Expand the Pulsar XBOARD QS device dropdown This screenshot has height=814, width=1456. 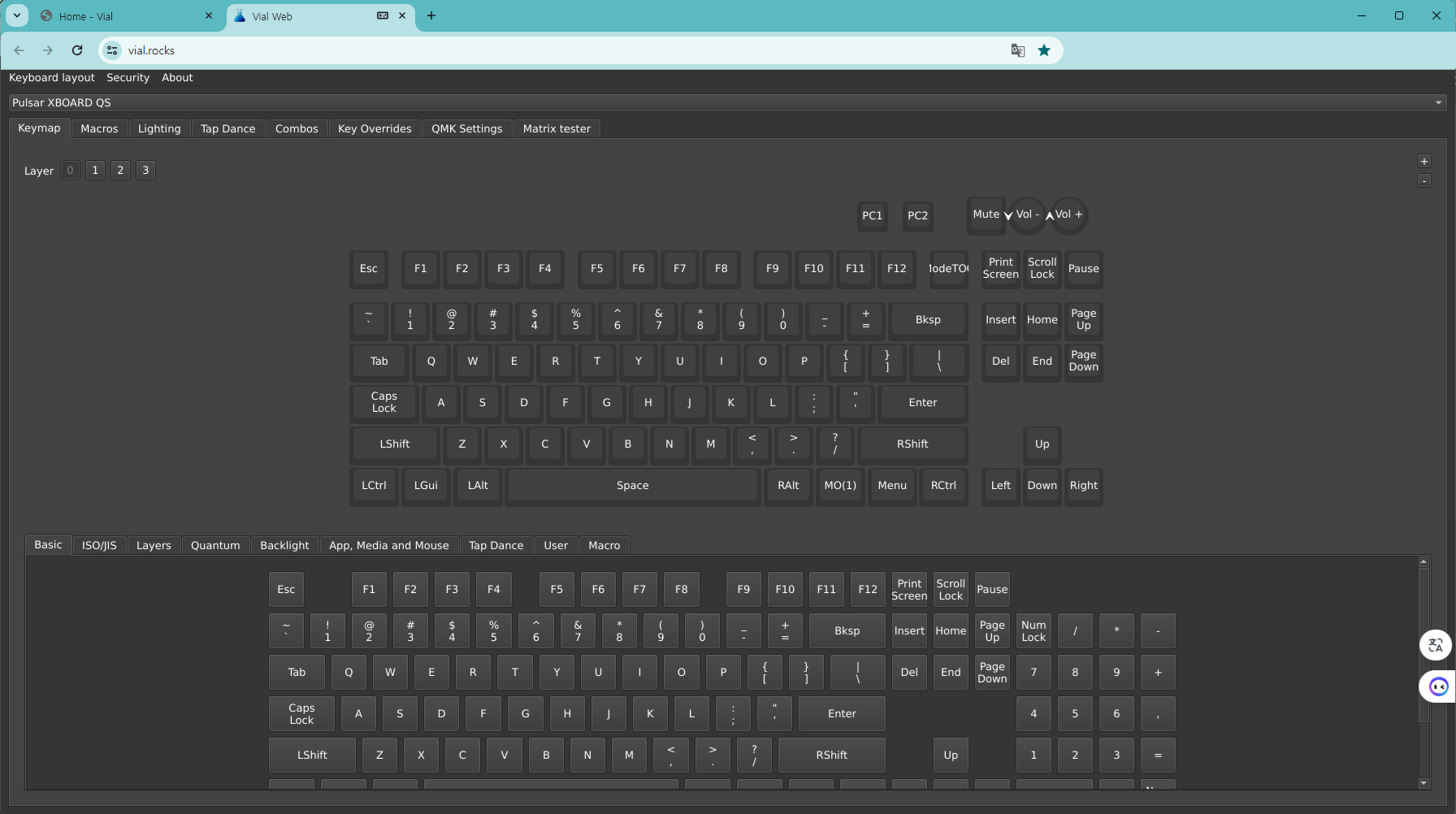[x=1438, y=103]
